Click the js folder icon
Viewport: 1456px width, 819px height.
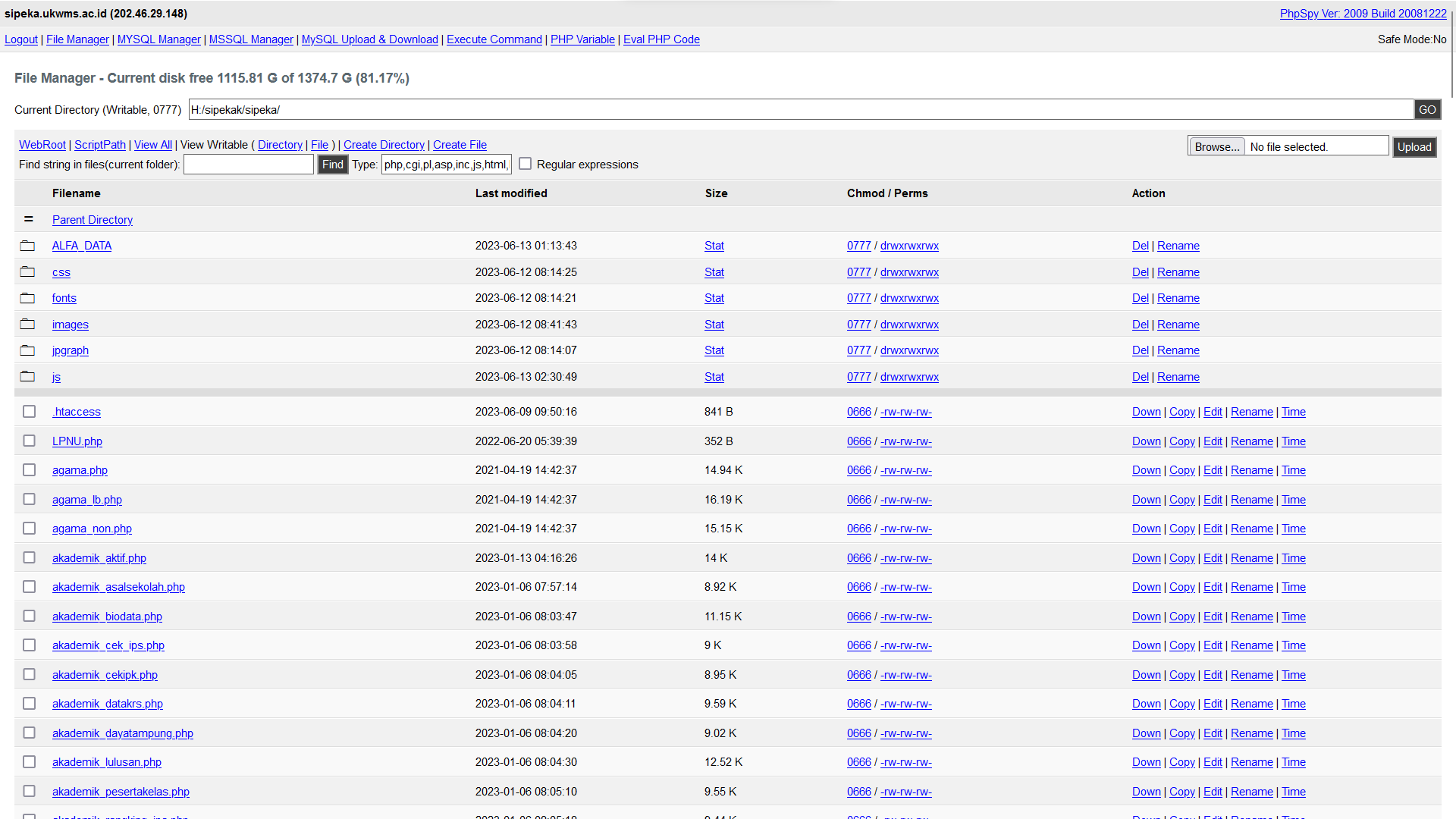(27, 376)
